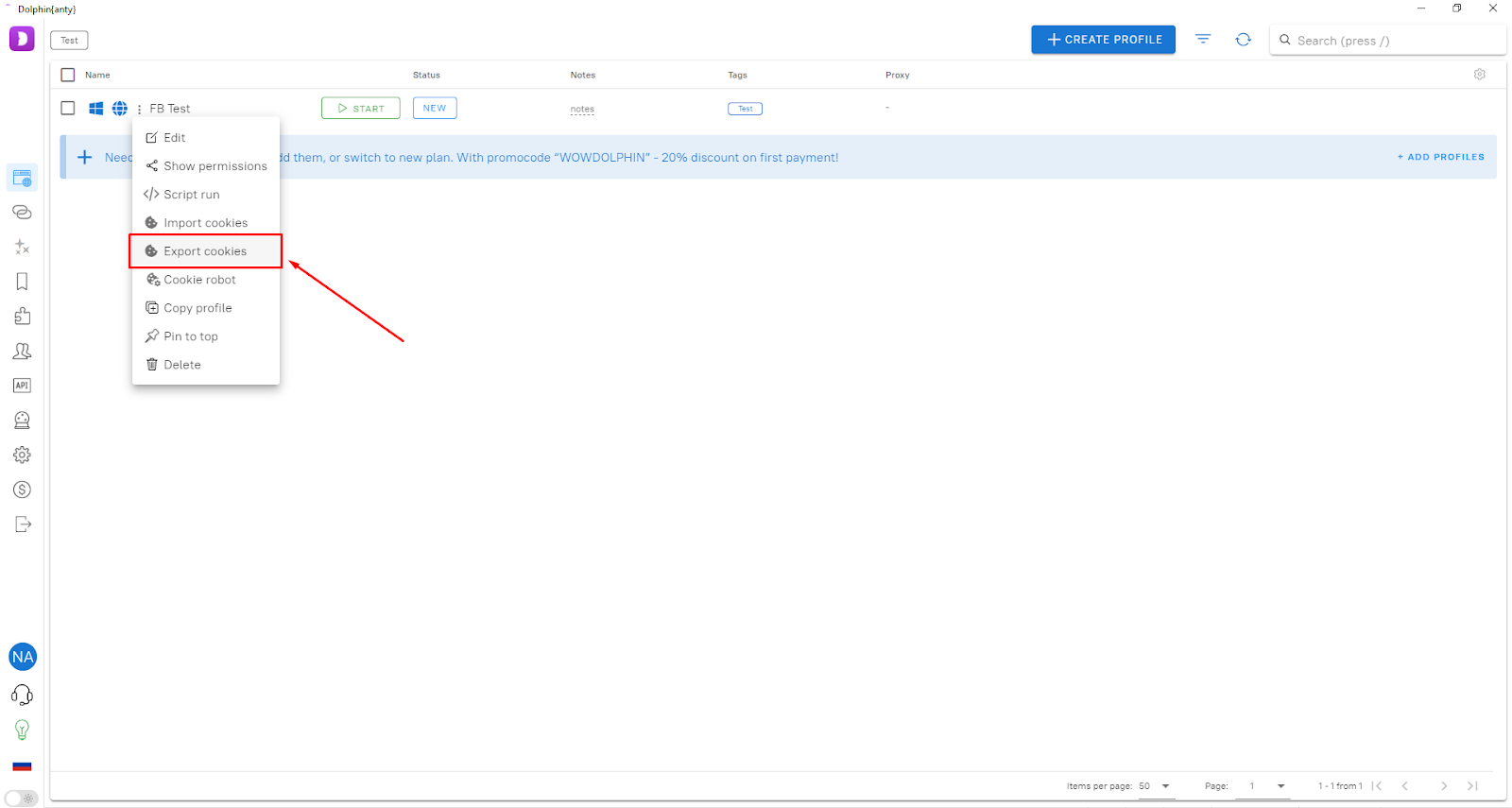Open the browser profiles sidebar section
Screen dimensions: 1512x808
[22, 178]
